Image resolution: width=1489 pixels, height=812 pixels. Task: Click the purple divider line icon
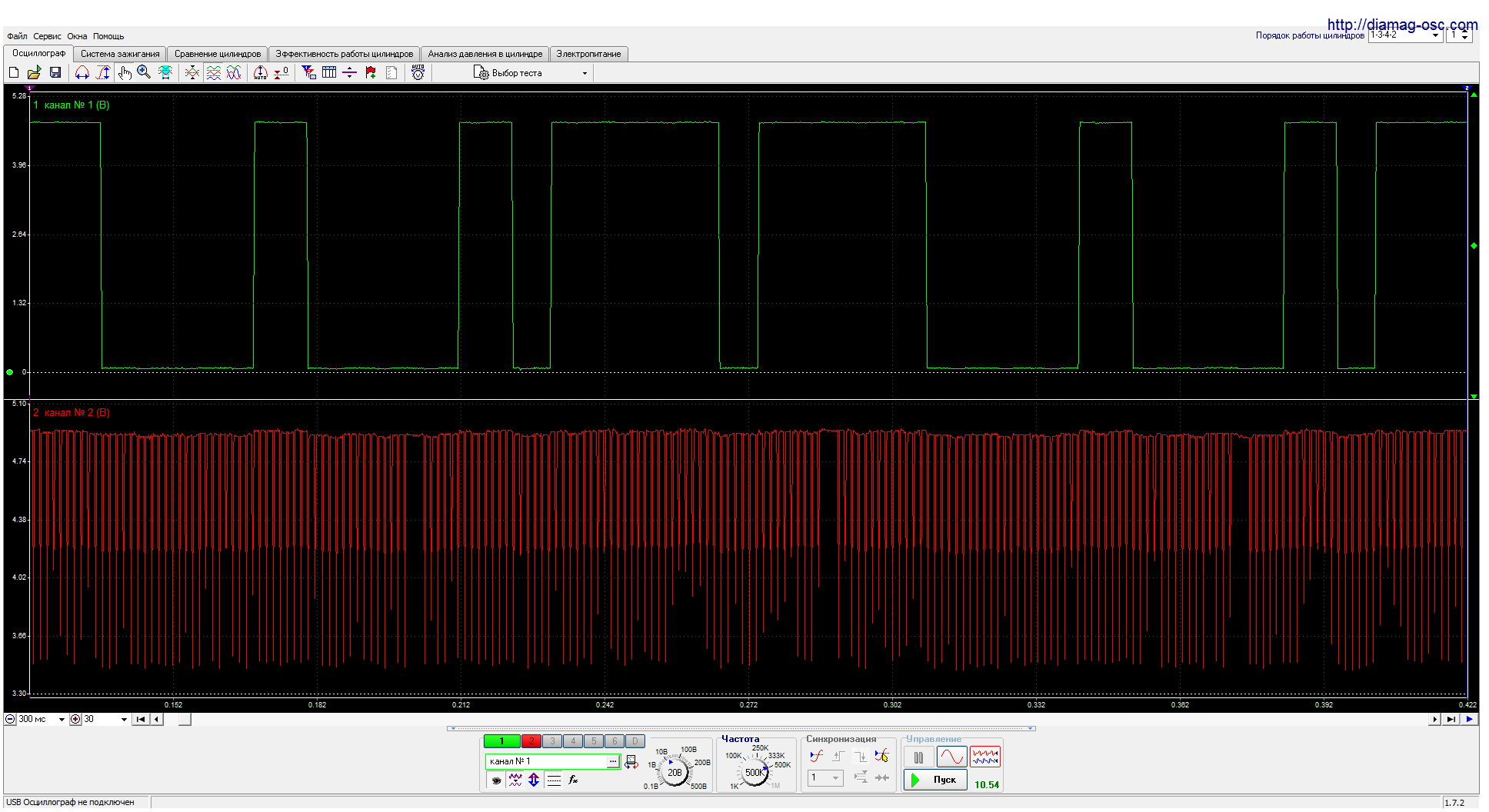coord(350,72)
